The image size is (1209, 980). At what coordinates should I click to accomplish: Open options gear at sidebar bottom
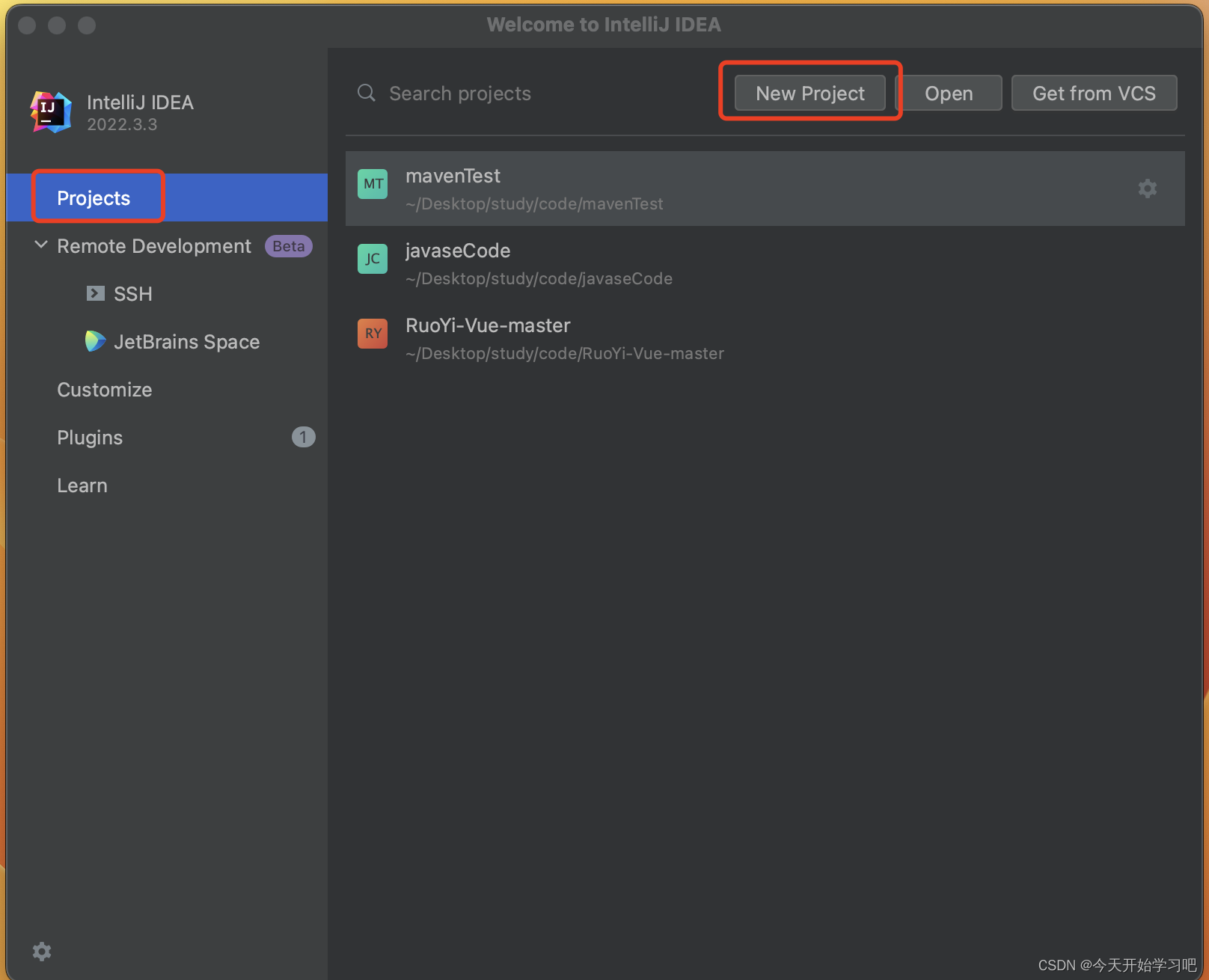pyautogui.click(x=42, y=952)
